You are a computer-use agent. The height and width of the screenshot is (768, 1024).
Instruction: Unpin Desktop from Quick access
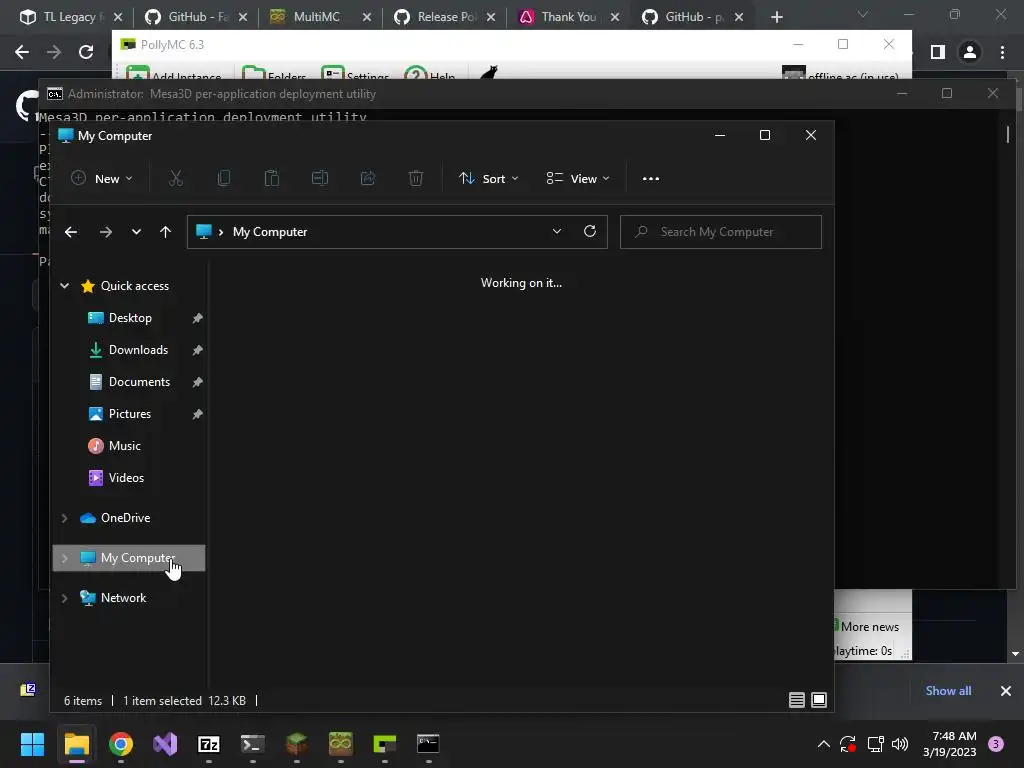click(197, 318)
